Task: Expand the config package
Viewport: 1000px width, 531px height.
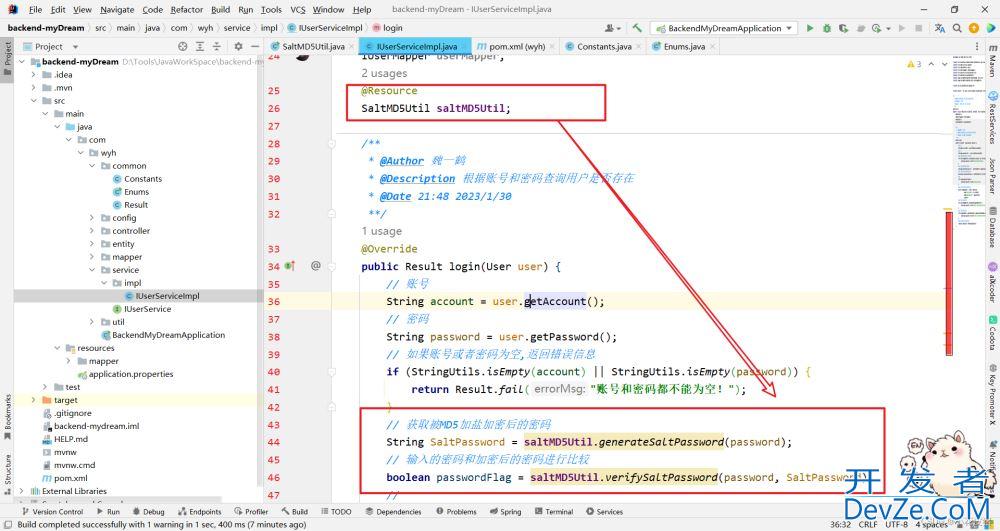Action: coord(92,218)
